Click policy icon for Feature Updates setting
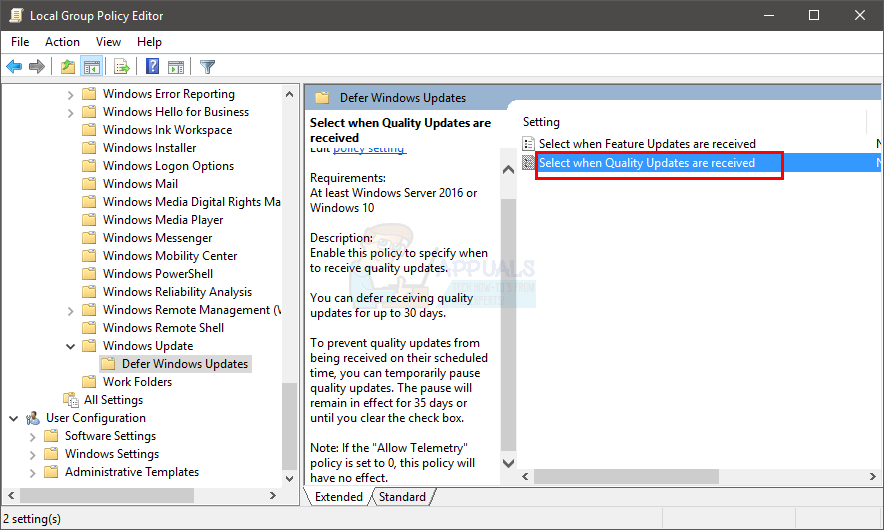This screenshot has width=884, height=530. tap(528, 144)
